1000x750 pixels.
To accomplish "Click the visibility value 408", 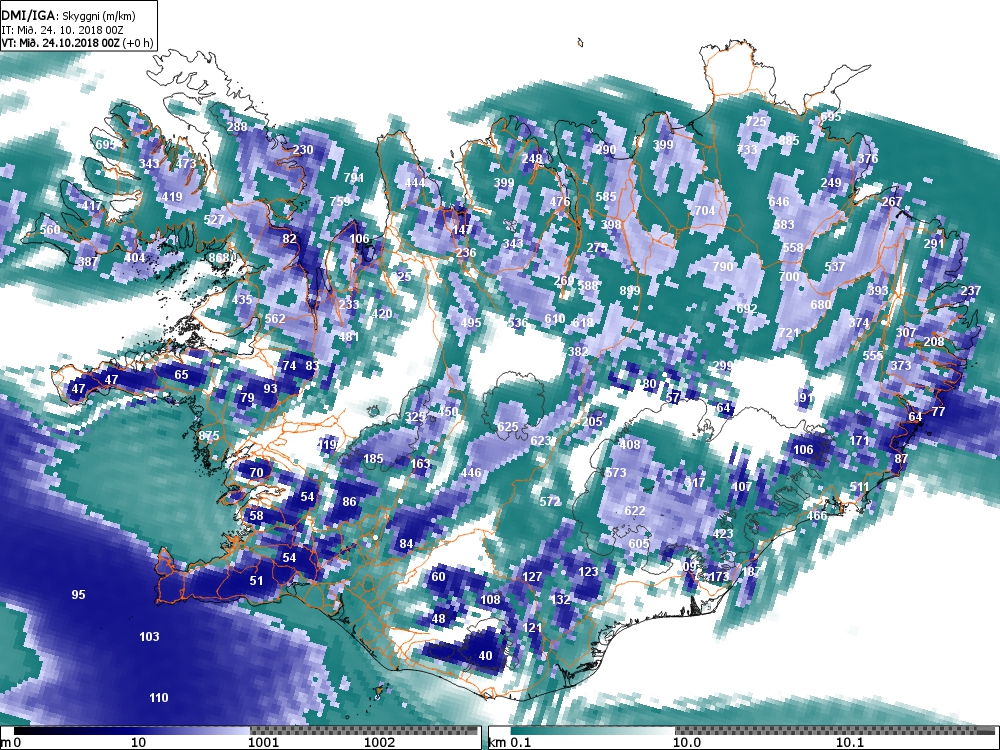I will pos(629,445).
